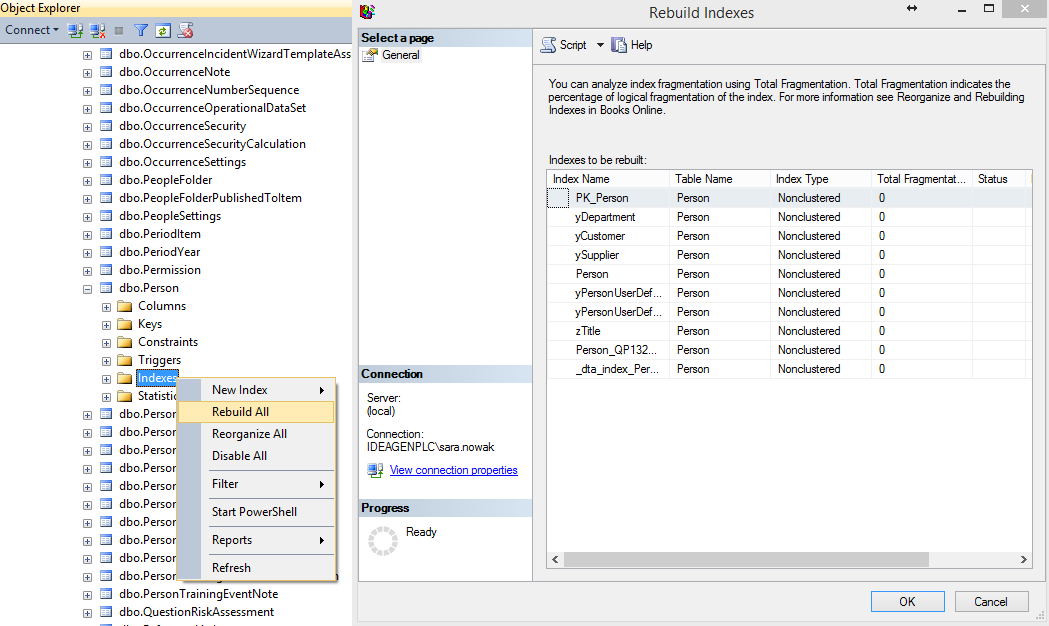Viewport: 1049px width, 626px height.
Task: Click the Total Fragmentation column header
Action: pyautogui.click(x=921, y=179)
